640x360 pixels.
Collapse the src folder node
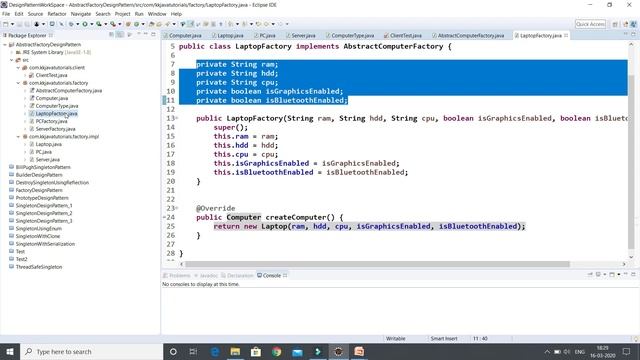click(x=12, y=60)
